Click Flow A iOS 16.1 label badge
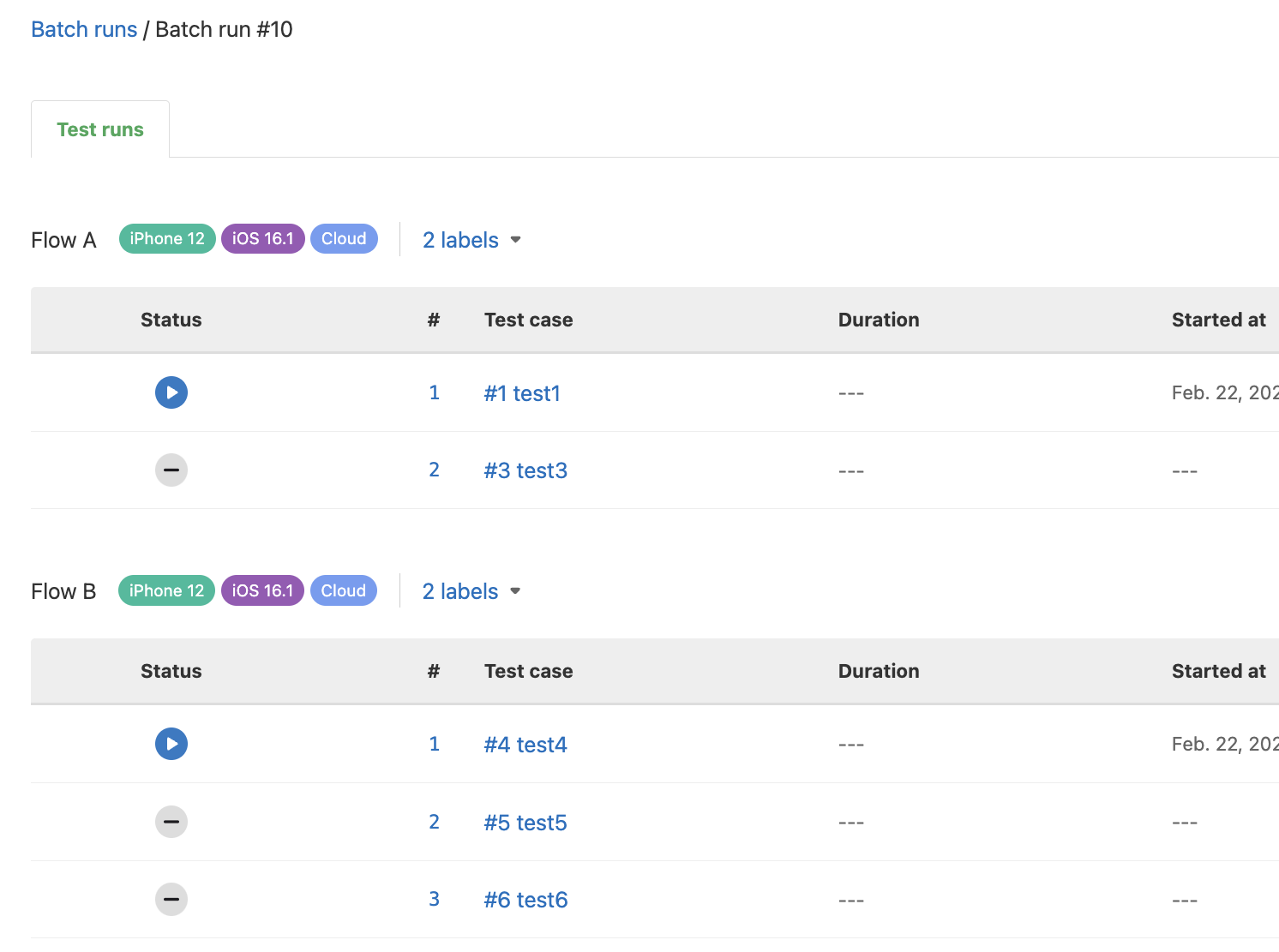This screenshot has width=1279, height=952. click(263, 239)
